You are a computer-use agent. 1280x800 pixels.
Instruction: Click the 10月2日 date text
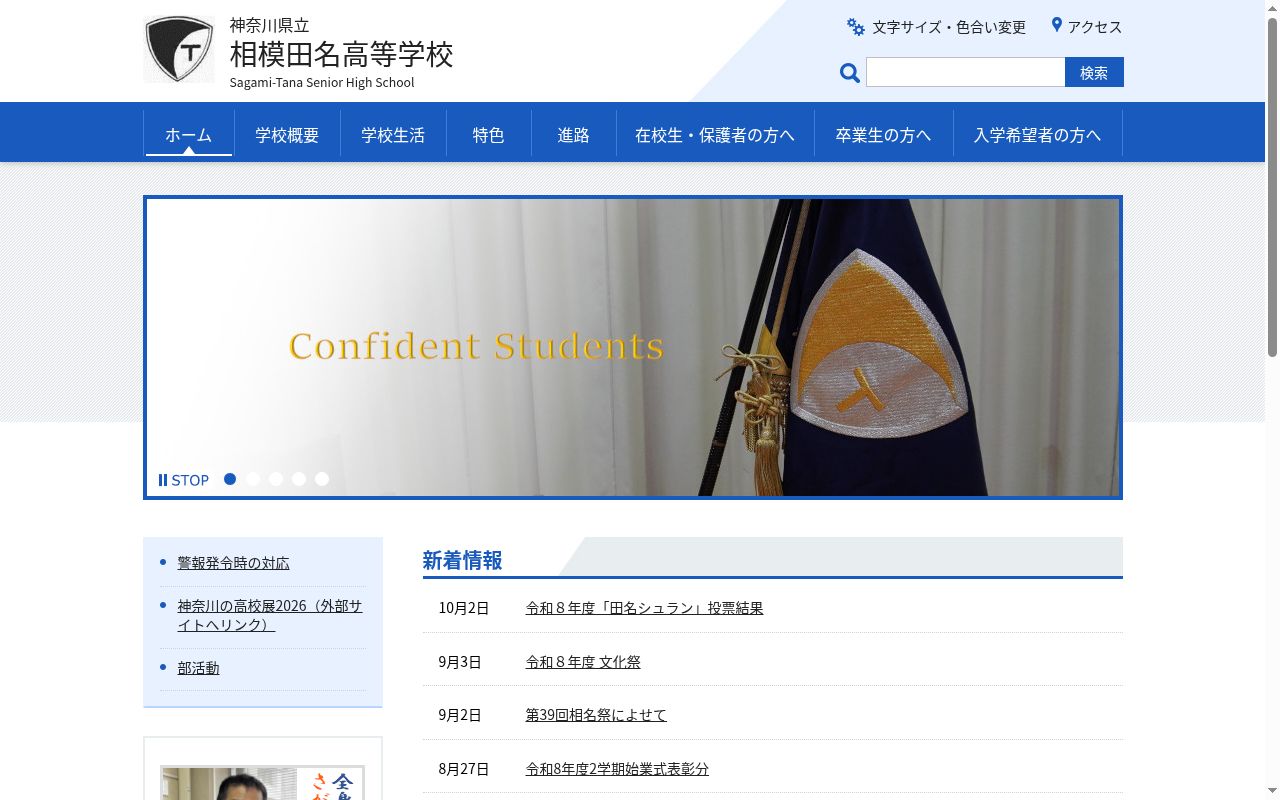(x=464, y=608)
